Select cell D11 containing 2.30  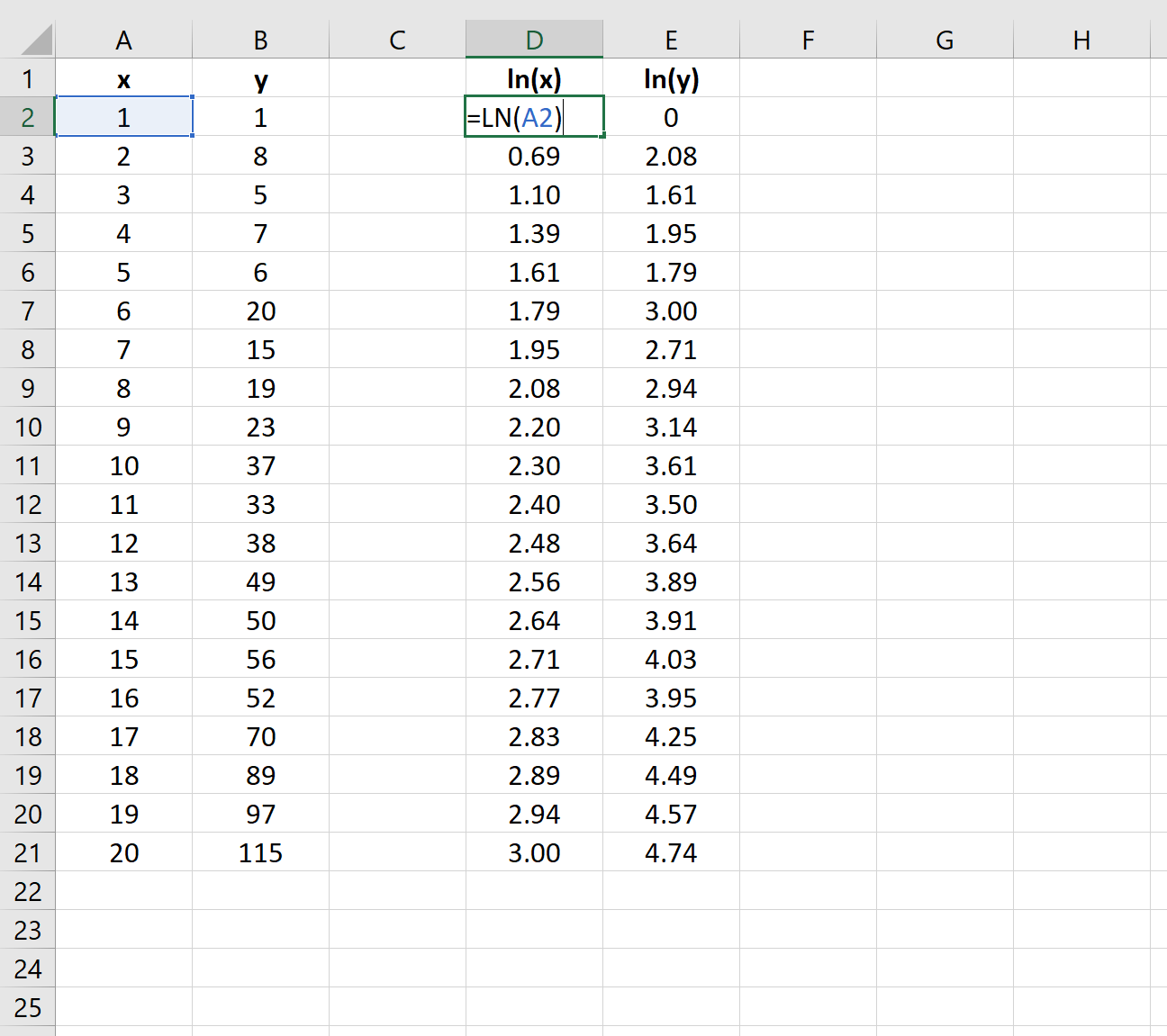(x=535, y=465)
